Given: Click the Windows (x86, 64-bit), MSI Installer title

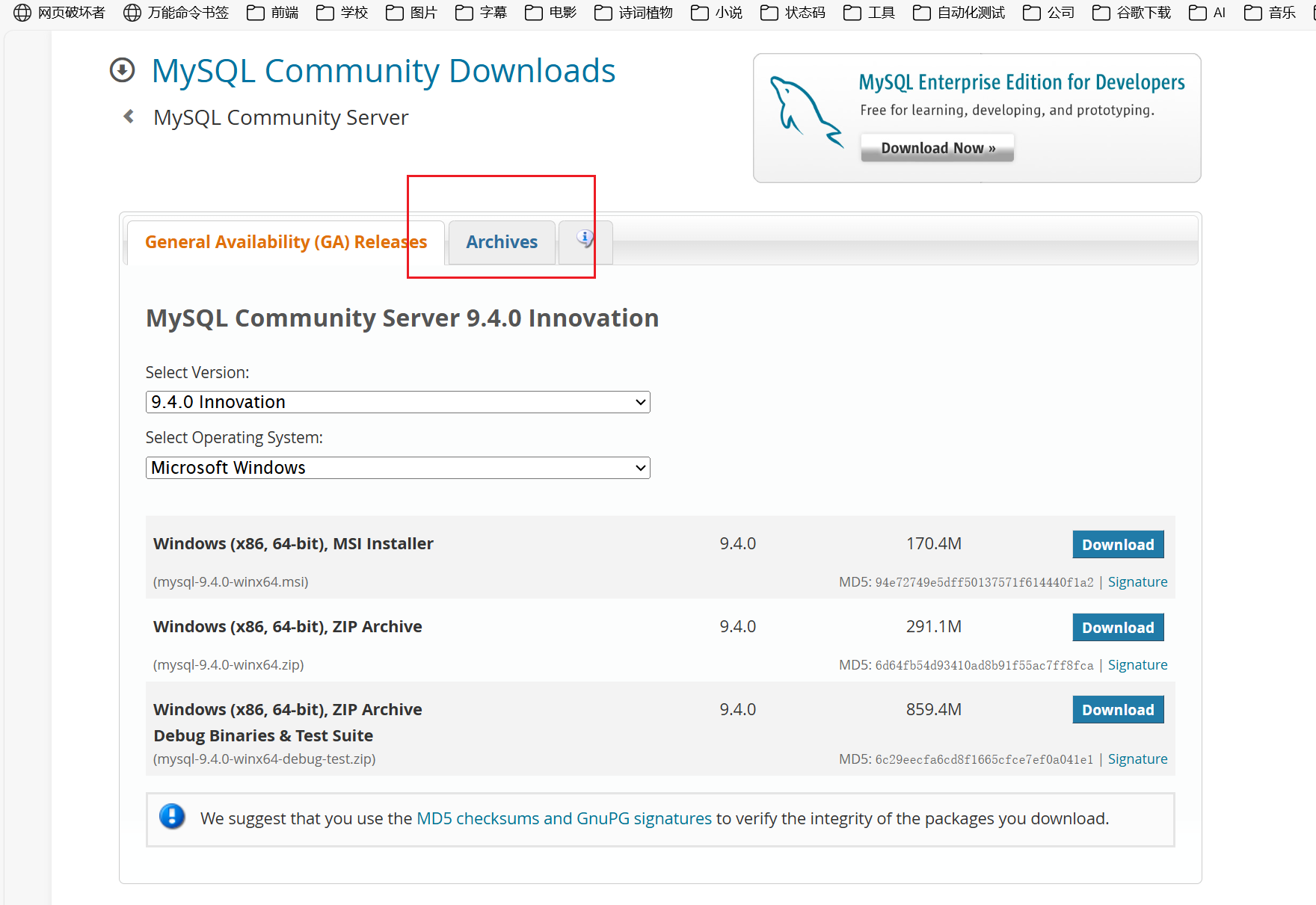Looking at the screenshot, I should click(293, 543).
